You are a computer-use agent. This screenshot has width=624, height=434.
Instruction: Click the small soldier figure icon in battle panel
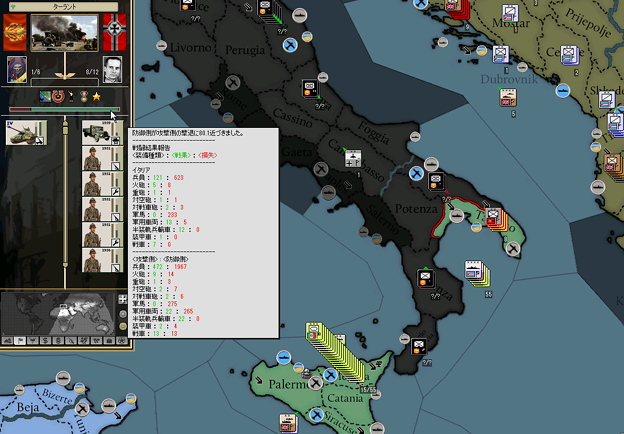click(71, 96)
